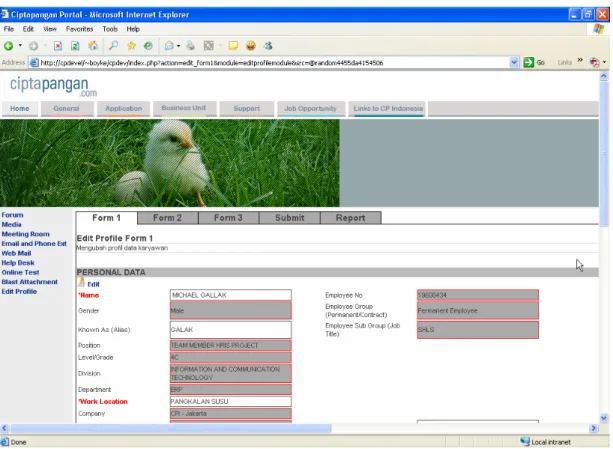Open the Edit menu
Screen dimensions: 613x449
click(x=28, y=29)
